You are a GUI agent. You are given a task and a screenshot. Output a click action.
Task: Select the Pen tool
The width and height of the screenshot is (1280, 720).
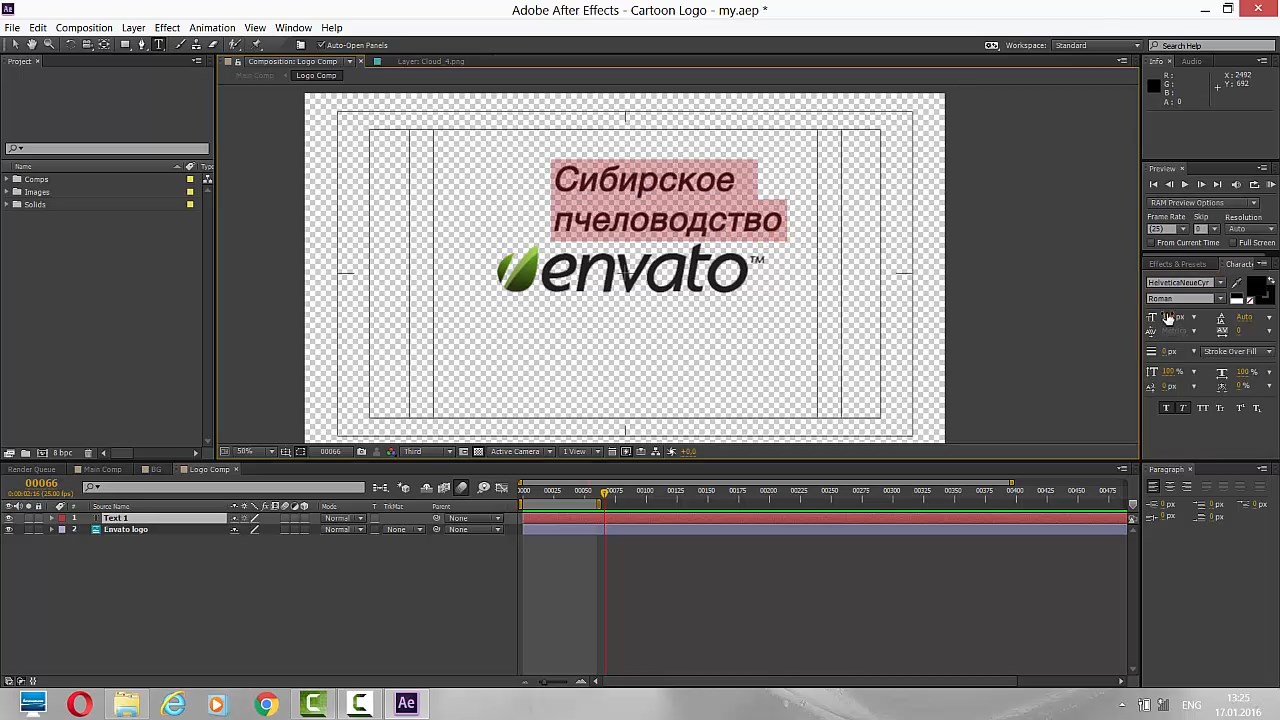coord(142,45)
